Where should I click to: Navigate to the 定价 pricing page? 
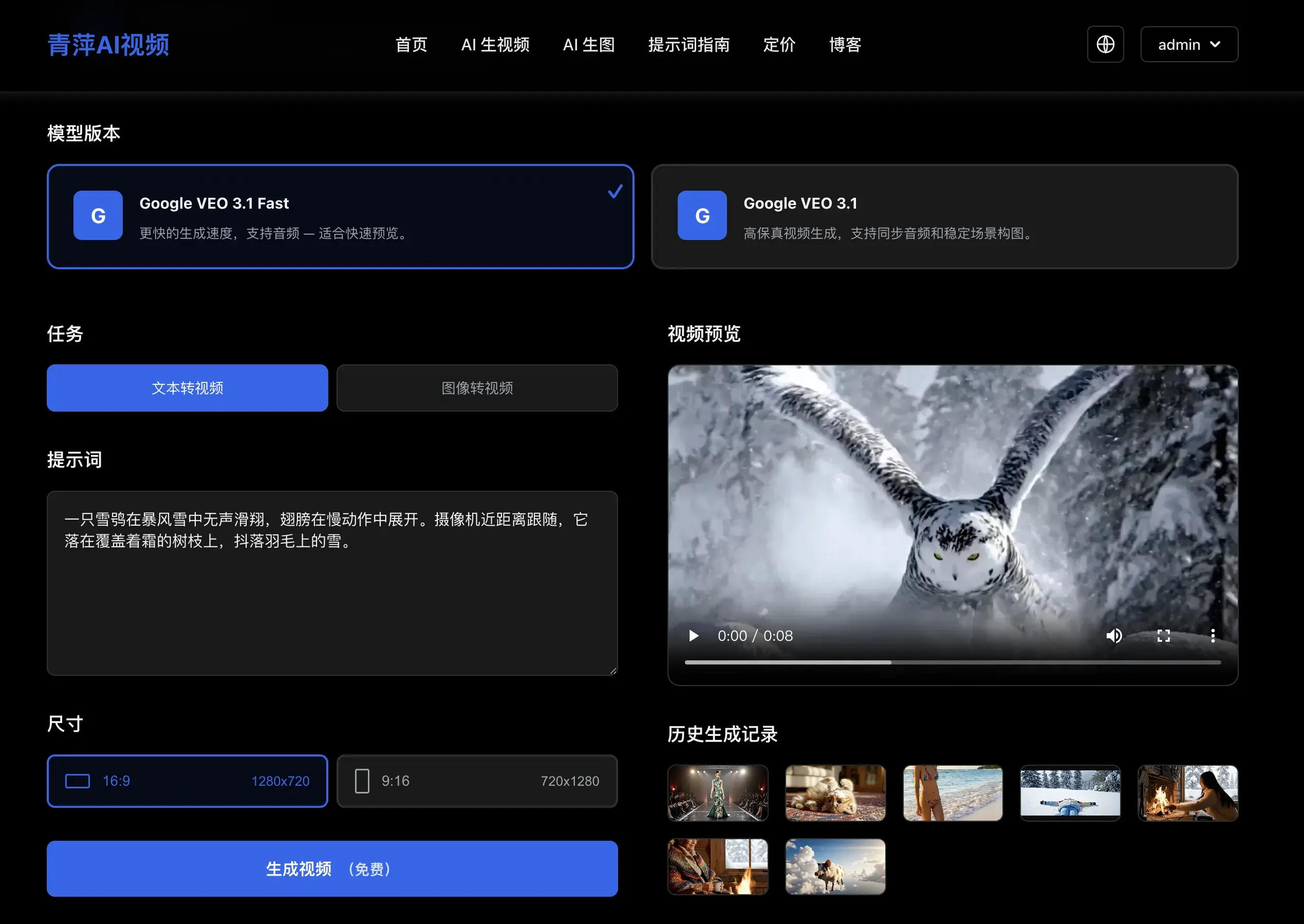tap(779, 46)
